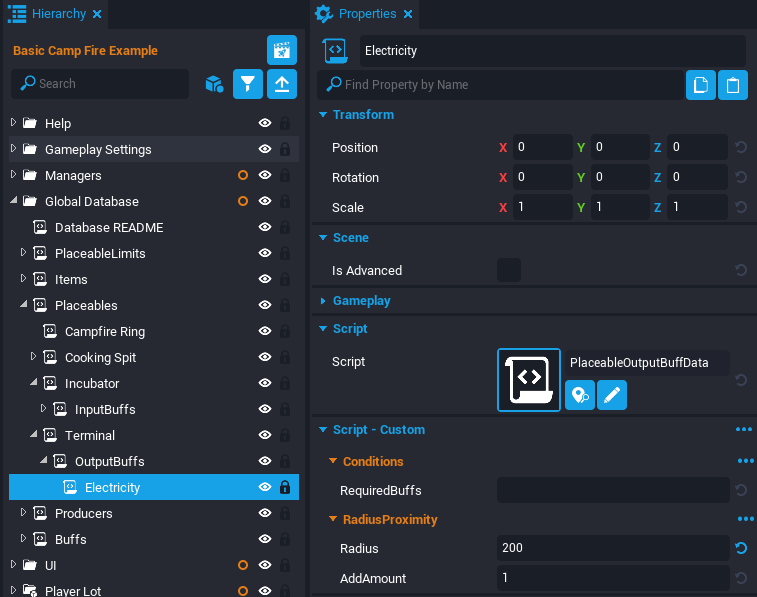The height and width of the screenshot is (597, 757).
Task: Select the Properties tab
Action: 365,14
